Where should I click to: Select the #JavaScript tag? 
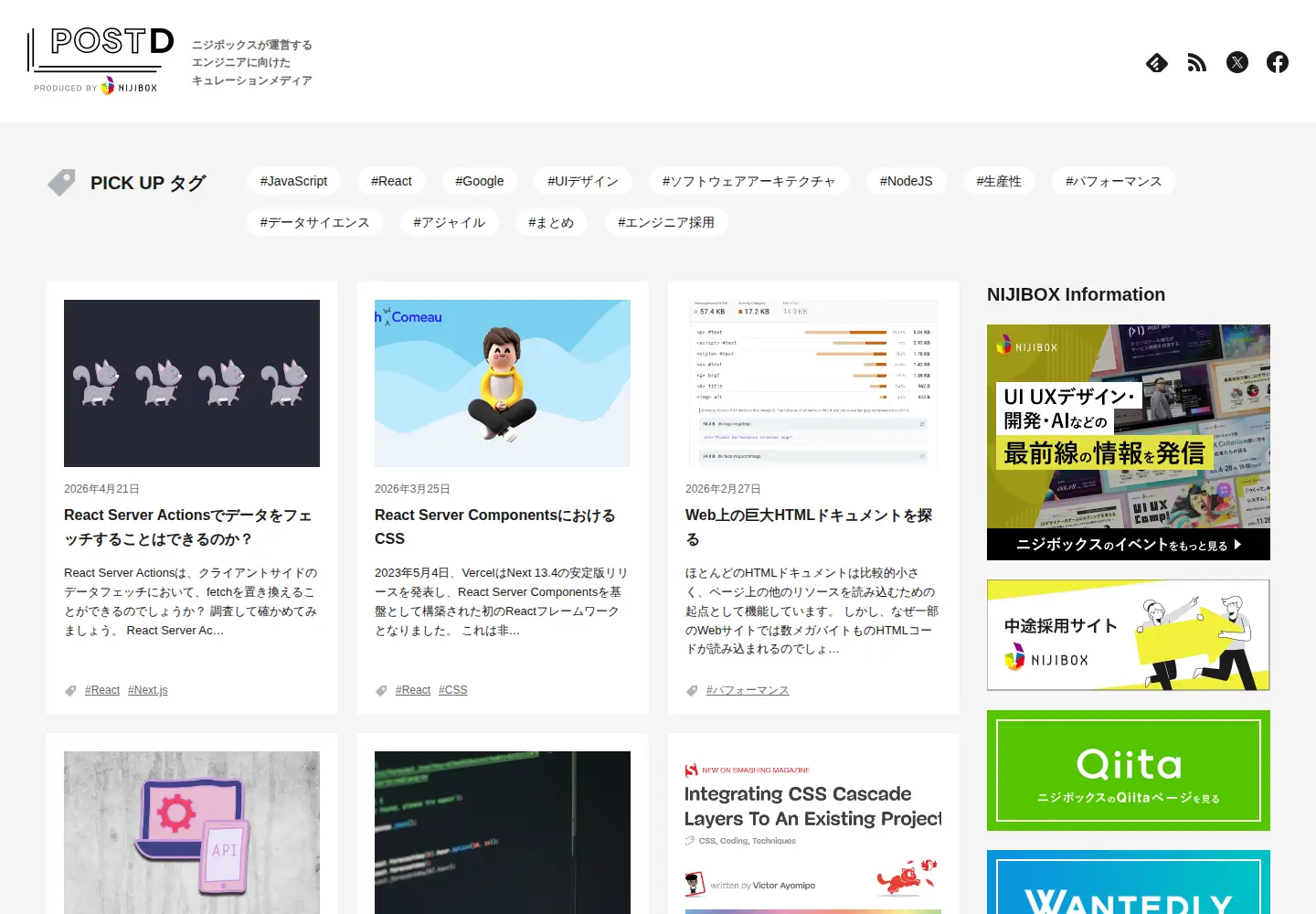[x=293, y=181]
